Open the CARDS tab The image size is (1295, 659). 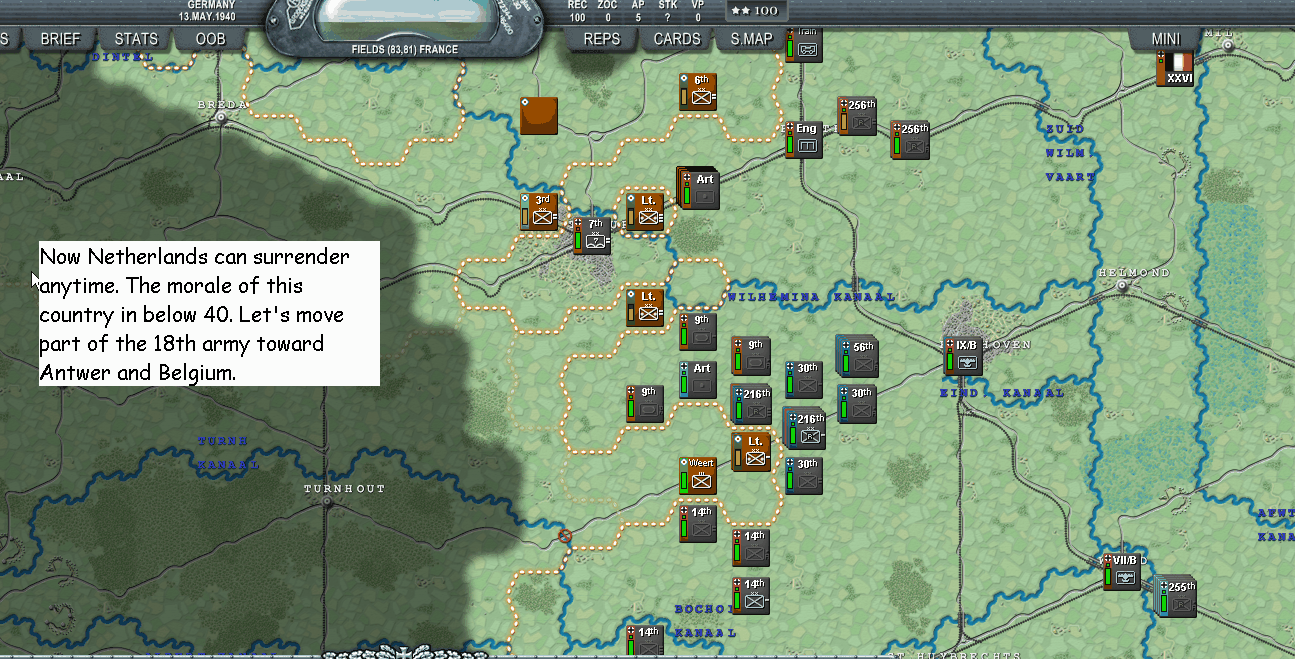(x=677, y=39)
